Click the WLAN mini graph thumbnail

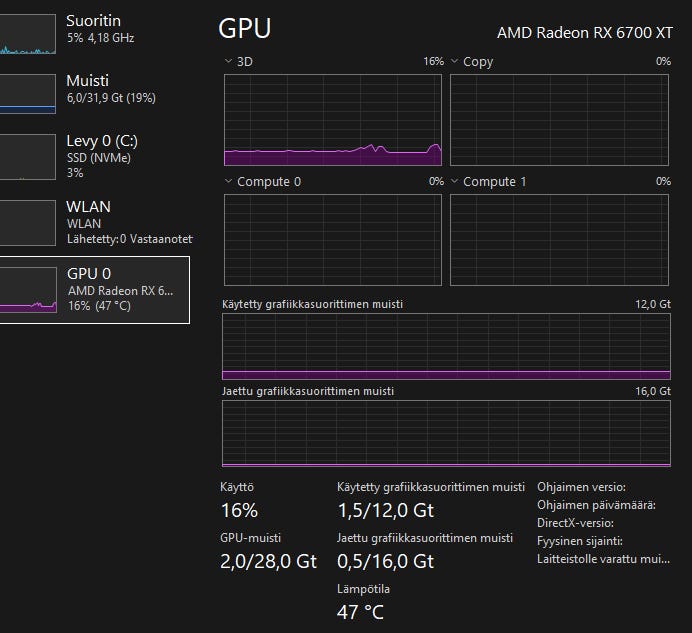click(28, 222)
